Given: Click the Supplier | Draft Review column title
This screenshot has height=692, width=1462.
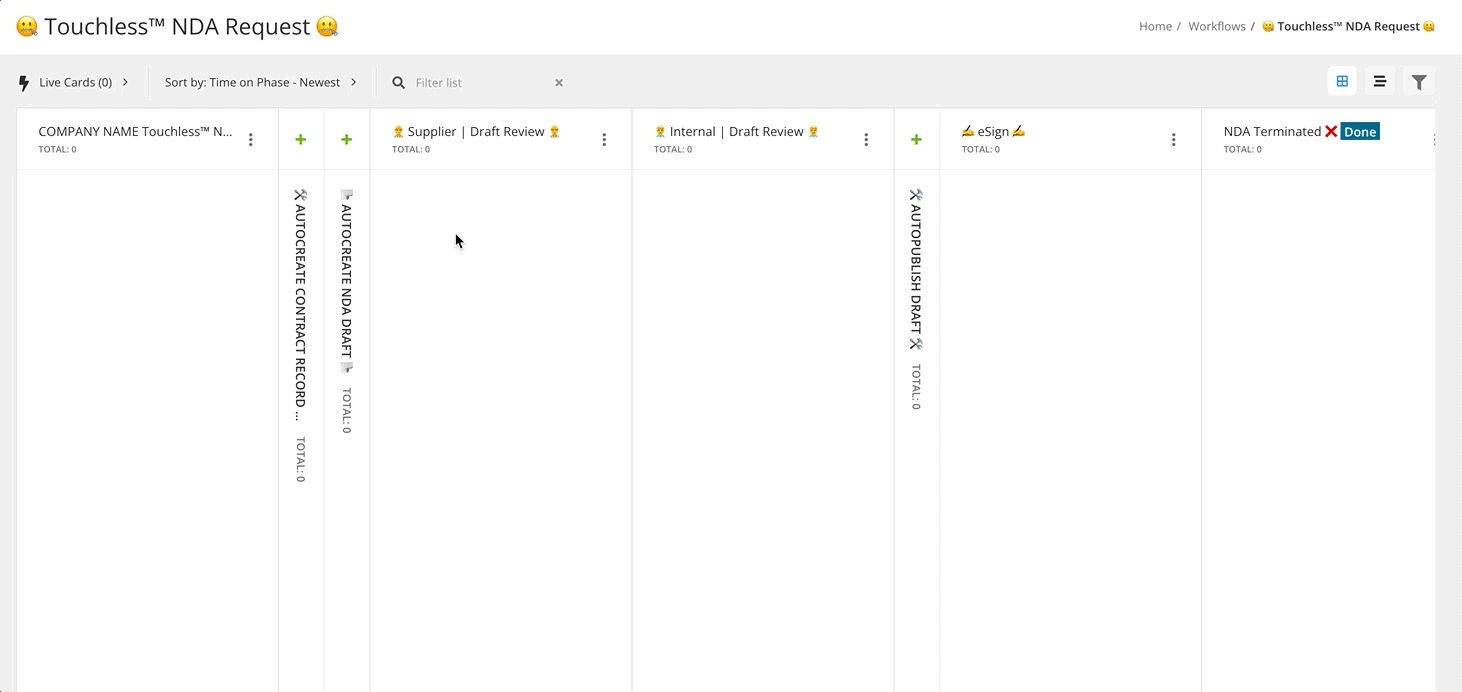Looking at the screenshot, I should coord(476,131).
